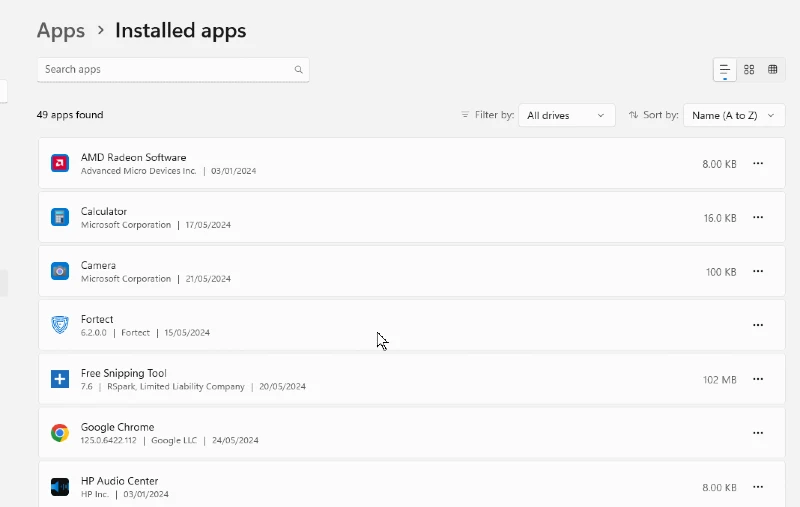The width and height of the screenshot is (800, 507).
Task: Open the Sort by Name dropdown
Action: [734, 115]
